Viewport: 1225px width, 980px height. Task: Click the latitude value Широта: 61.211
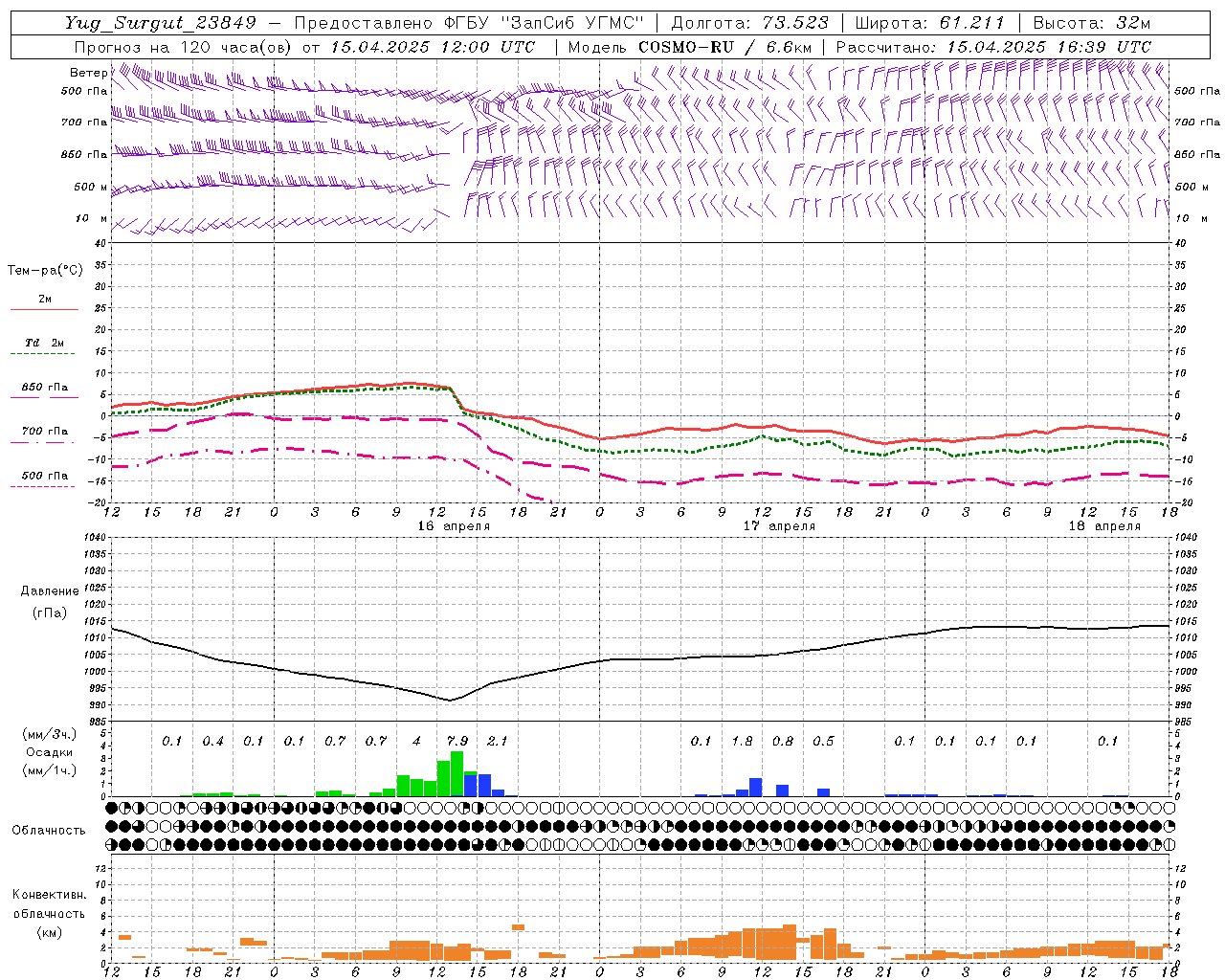click(930, 23)
